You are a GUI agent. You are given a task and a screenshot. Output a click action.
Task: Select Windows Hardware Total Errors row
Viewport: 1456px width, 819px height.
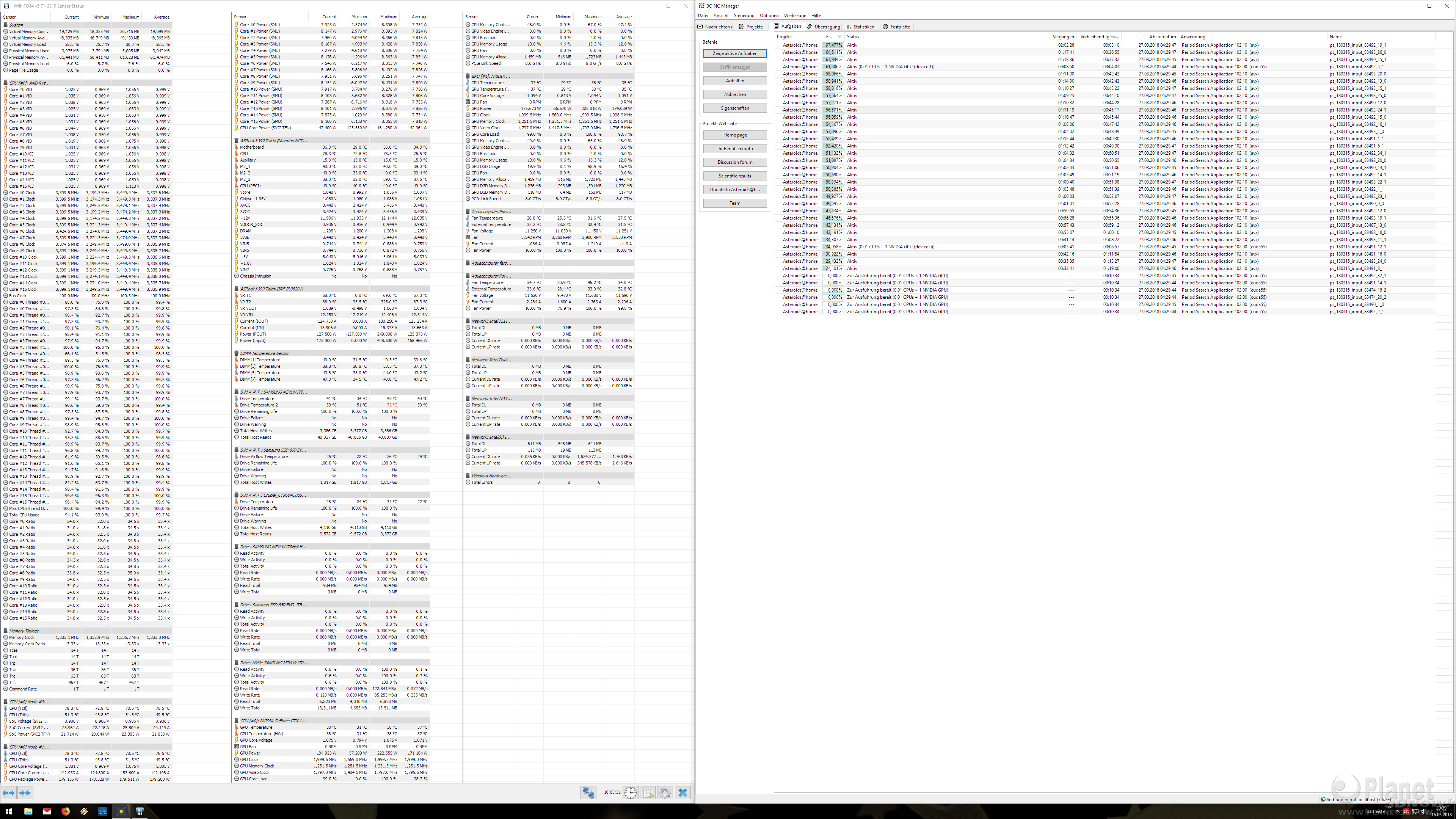tap(549, 482)
